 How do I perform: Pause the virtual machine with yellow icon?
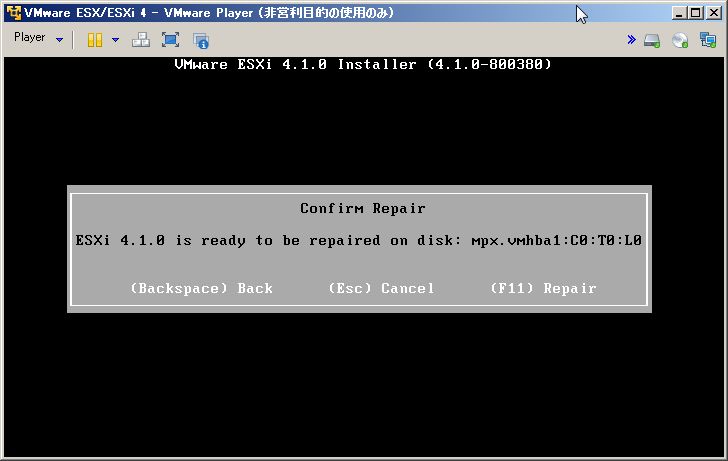click(x=95, y=40)
